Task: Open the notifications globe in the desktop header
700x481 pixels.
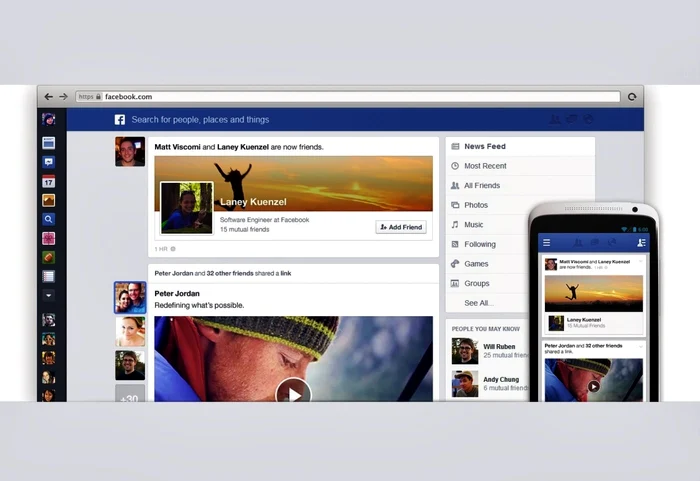Action: tap(588, 119)
